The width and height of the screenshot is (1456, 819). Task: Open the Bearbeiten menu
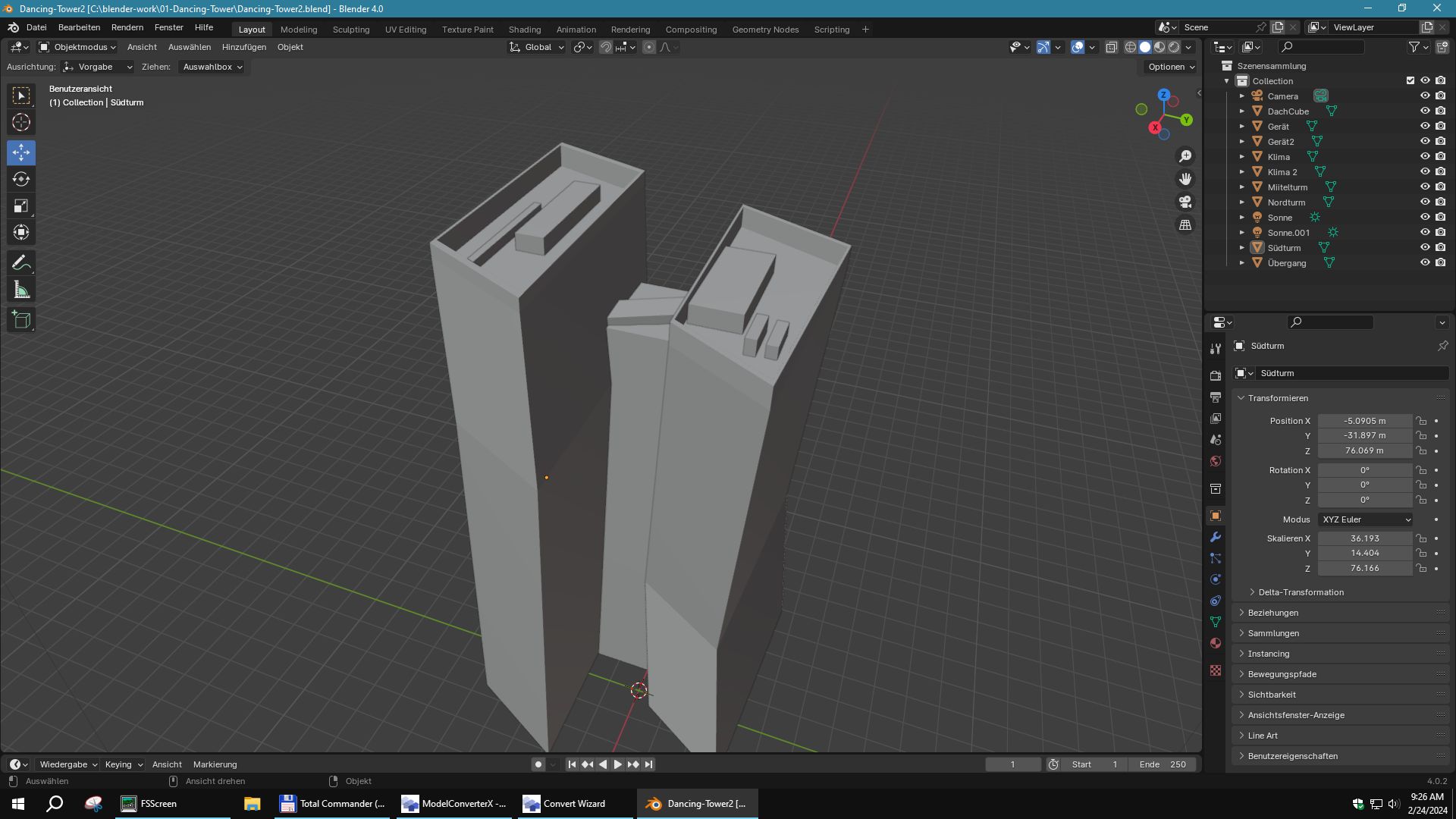[79, 27]
